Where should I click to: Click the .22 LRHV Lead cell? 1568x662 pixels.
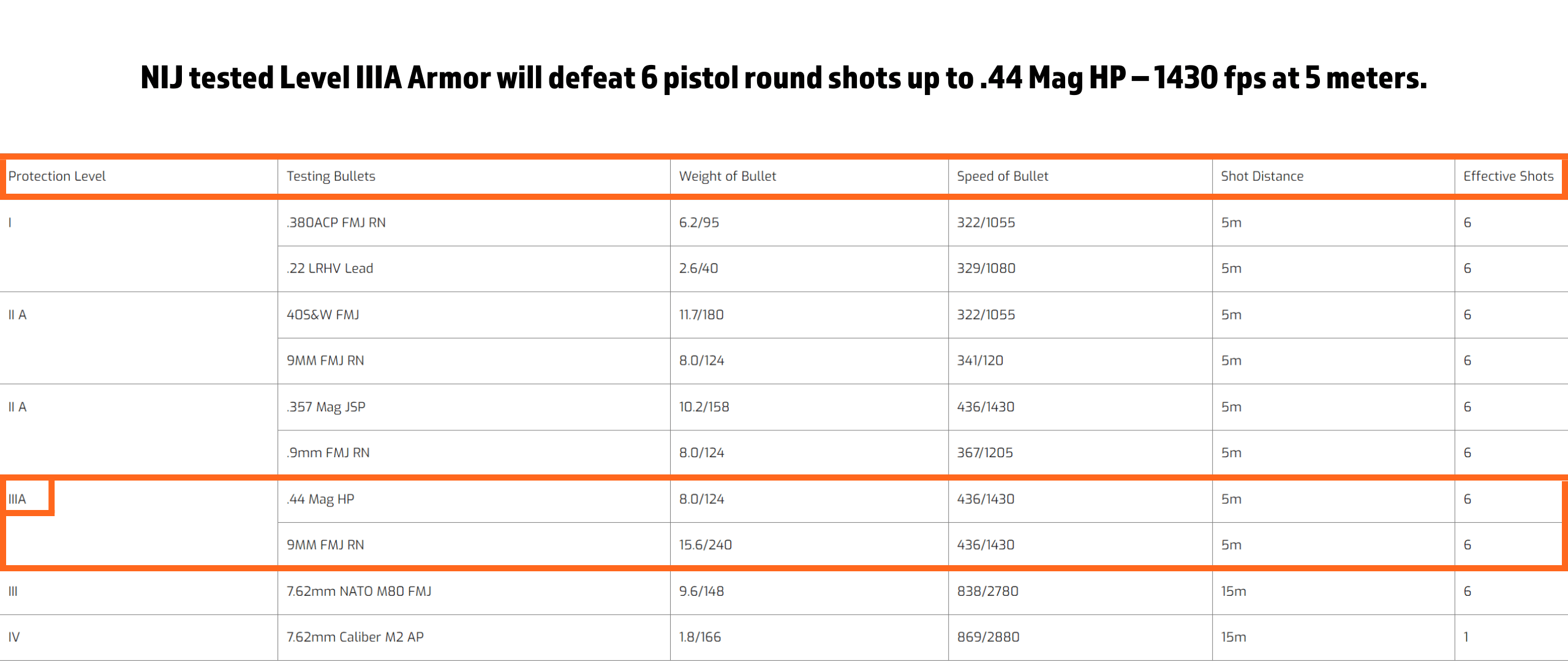pos(330,268)
